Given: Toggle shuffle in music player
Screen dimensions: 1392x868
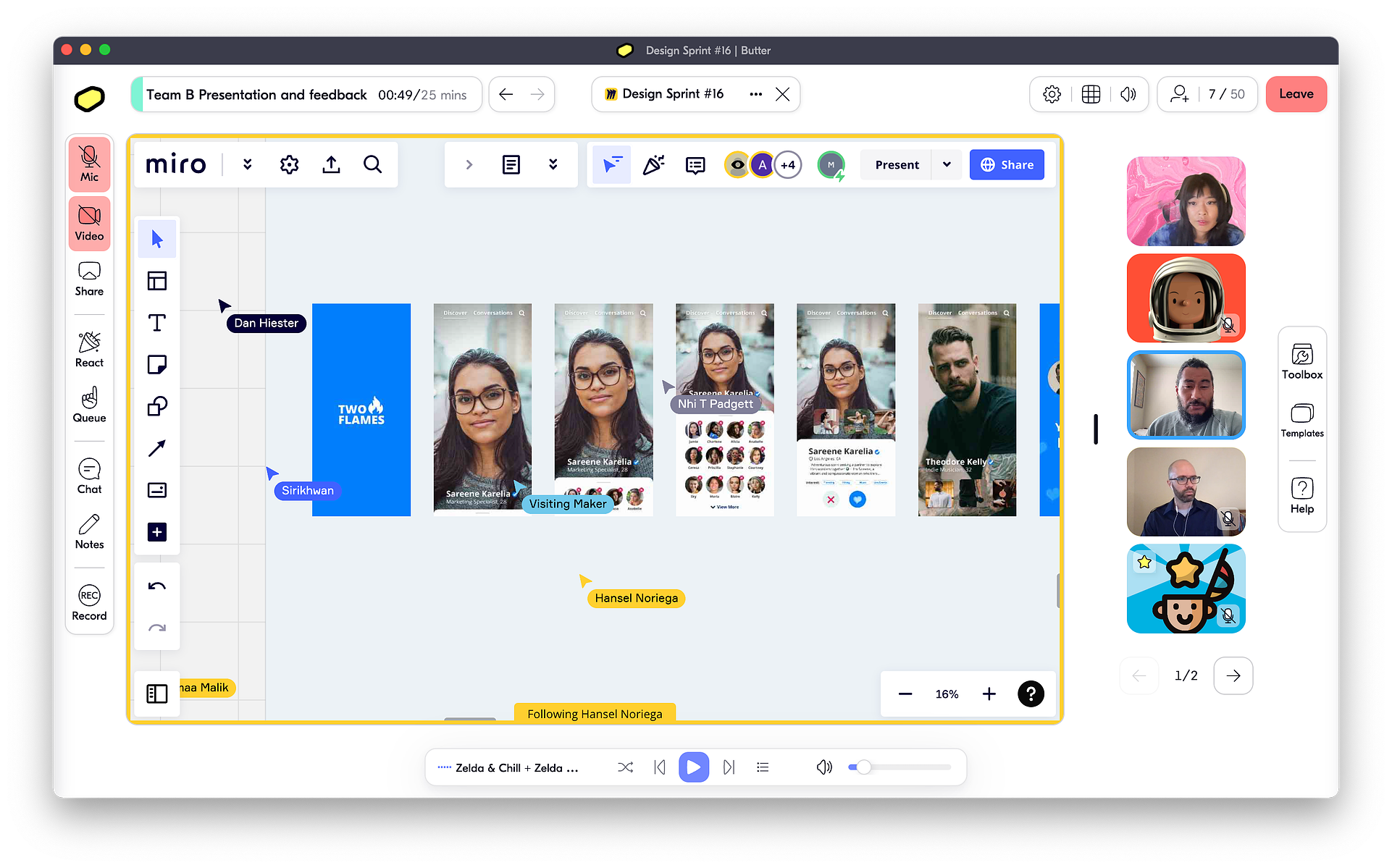Looking at the screenshot, I should (x=625, y=767).
